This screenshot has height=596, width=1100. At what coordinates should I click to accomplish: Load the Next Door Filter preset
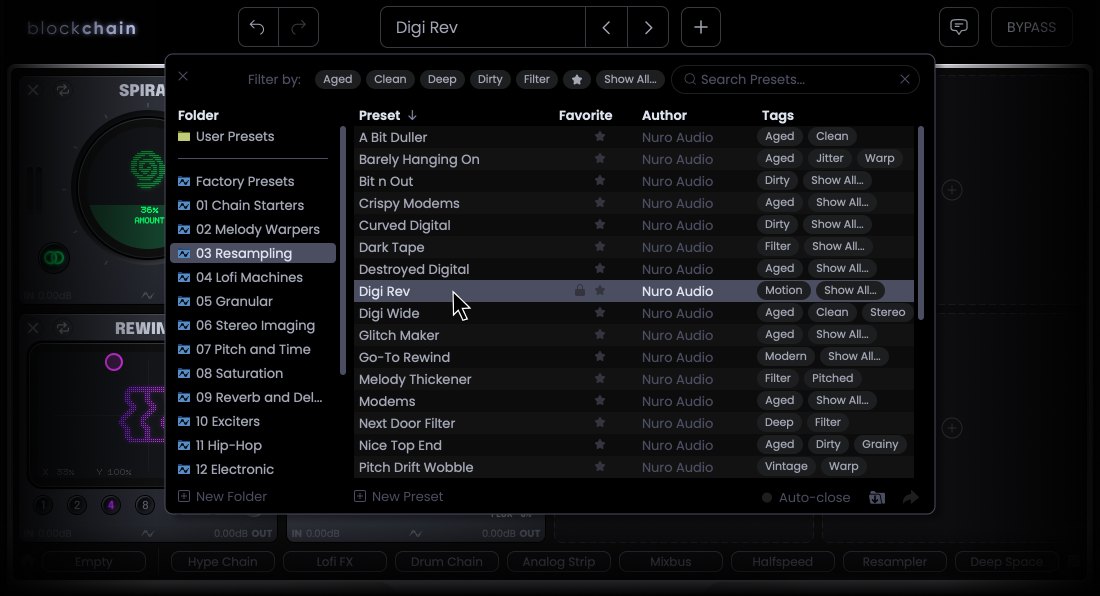click(407, 424)
